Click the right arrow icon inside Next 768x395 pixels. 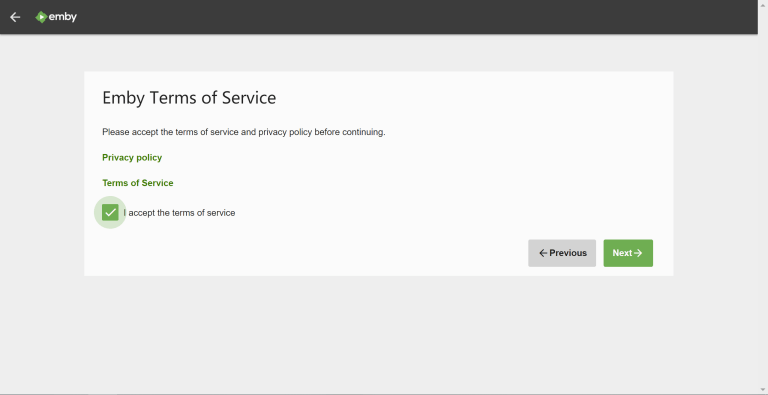[638, 253]
